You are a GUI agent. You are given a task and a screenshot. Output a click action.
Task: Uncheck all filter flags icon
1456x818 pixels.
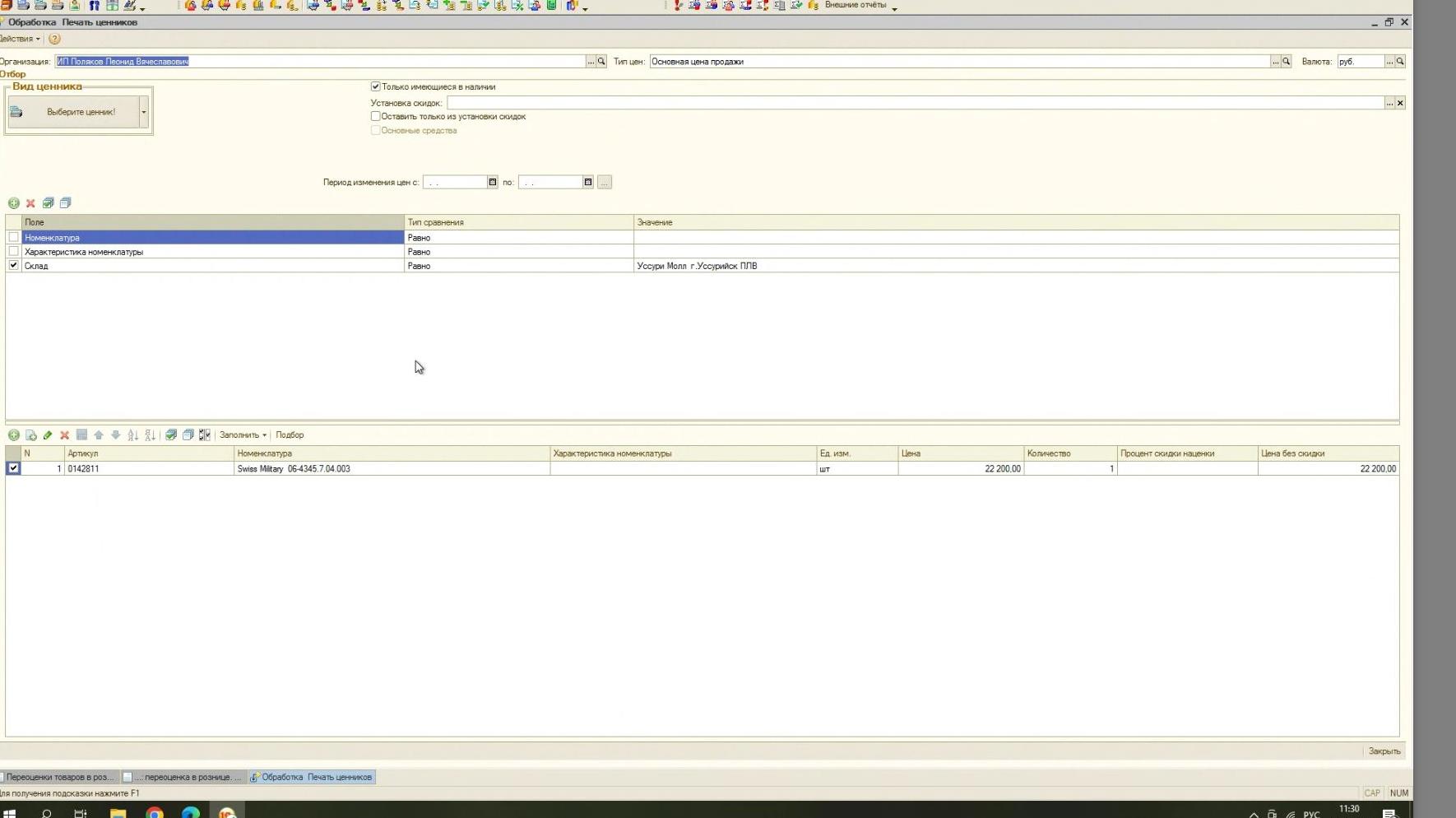tap(65, 203)
